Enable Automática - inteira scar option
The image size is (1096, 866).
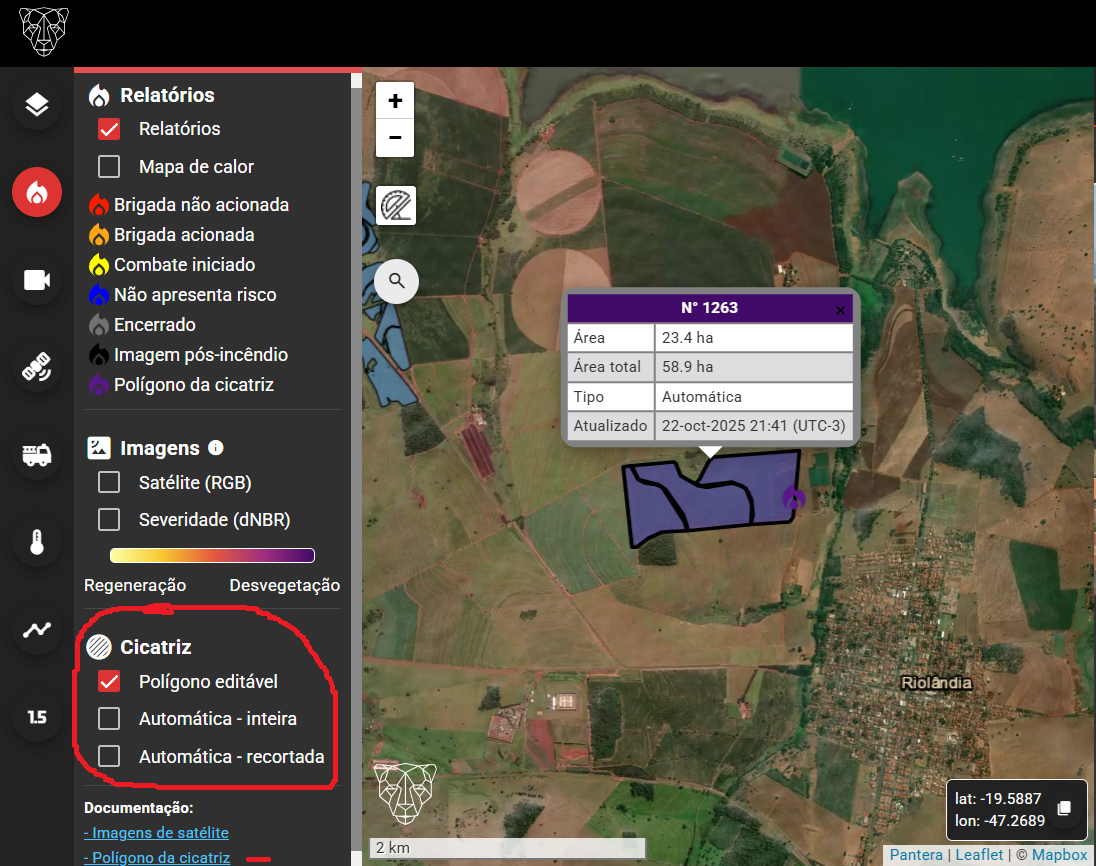109,719
